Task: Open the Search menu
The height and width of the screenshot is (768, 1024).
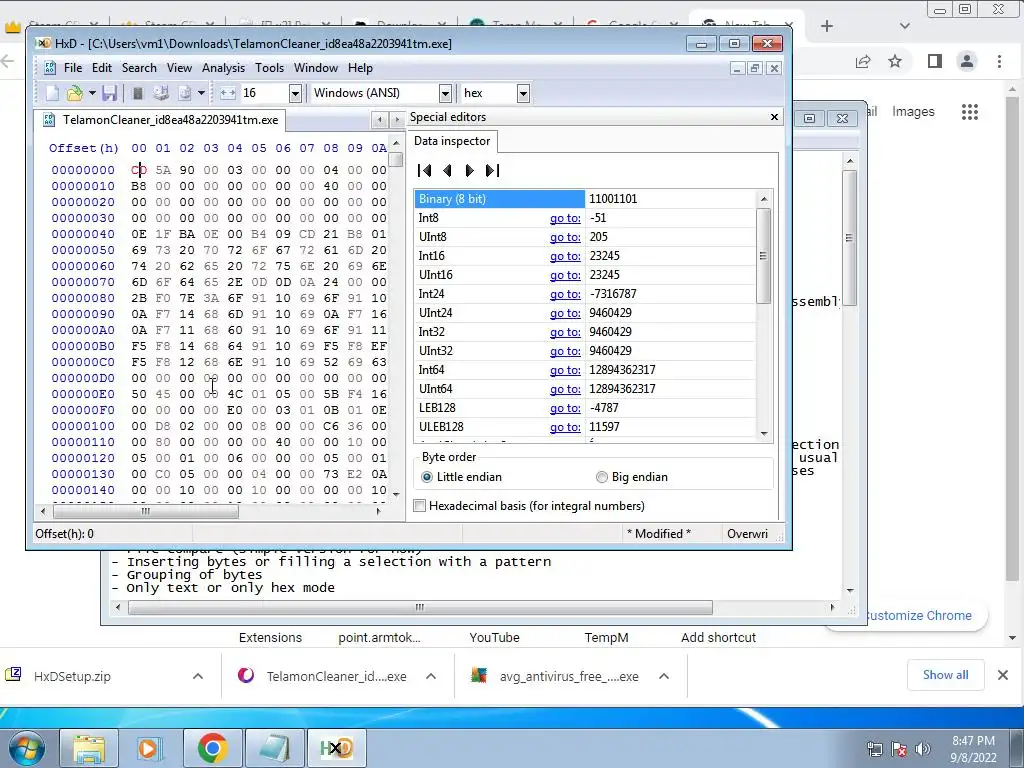Action: pyautogui.click(x=139, y=68)
